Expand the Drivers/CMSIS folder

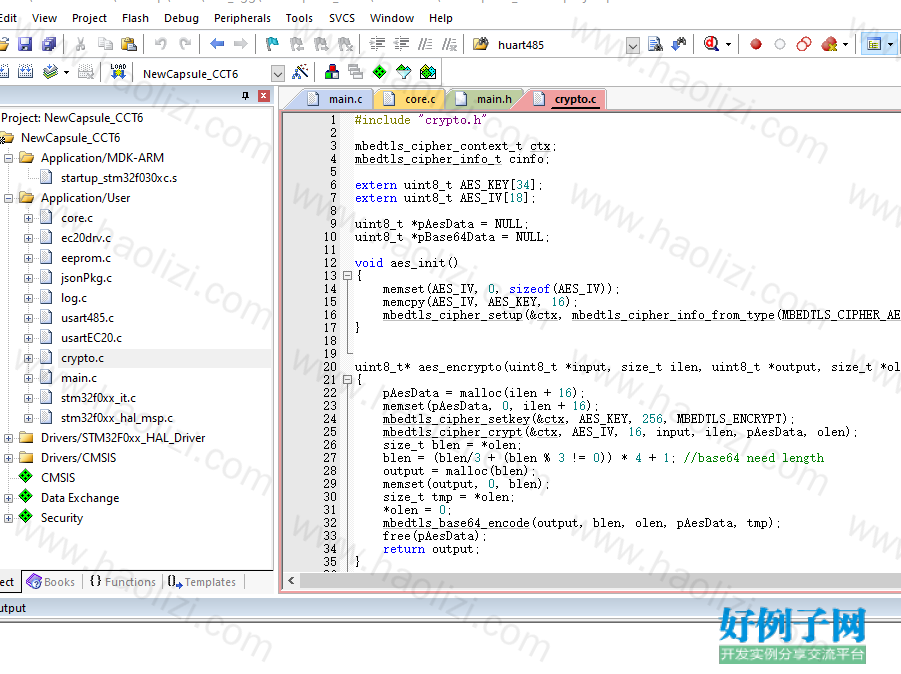coord(8,458)
